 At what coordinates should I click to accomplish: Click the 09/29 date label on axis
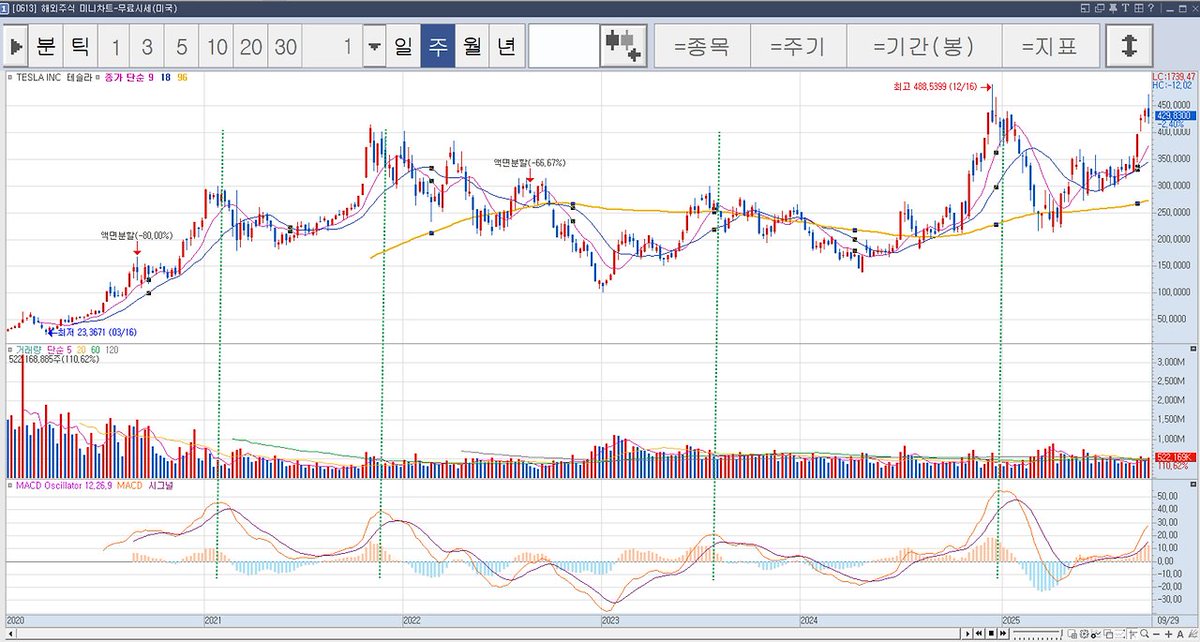pyautogui.click(x=1167, y=620)
